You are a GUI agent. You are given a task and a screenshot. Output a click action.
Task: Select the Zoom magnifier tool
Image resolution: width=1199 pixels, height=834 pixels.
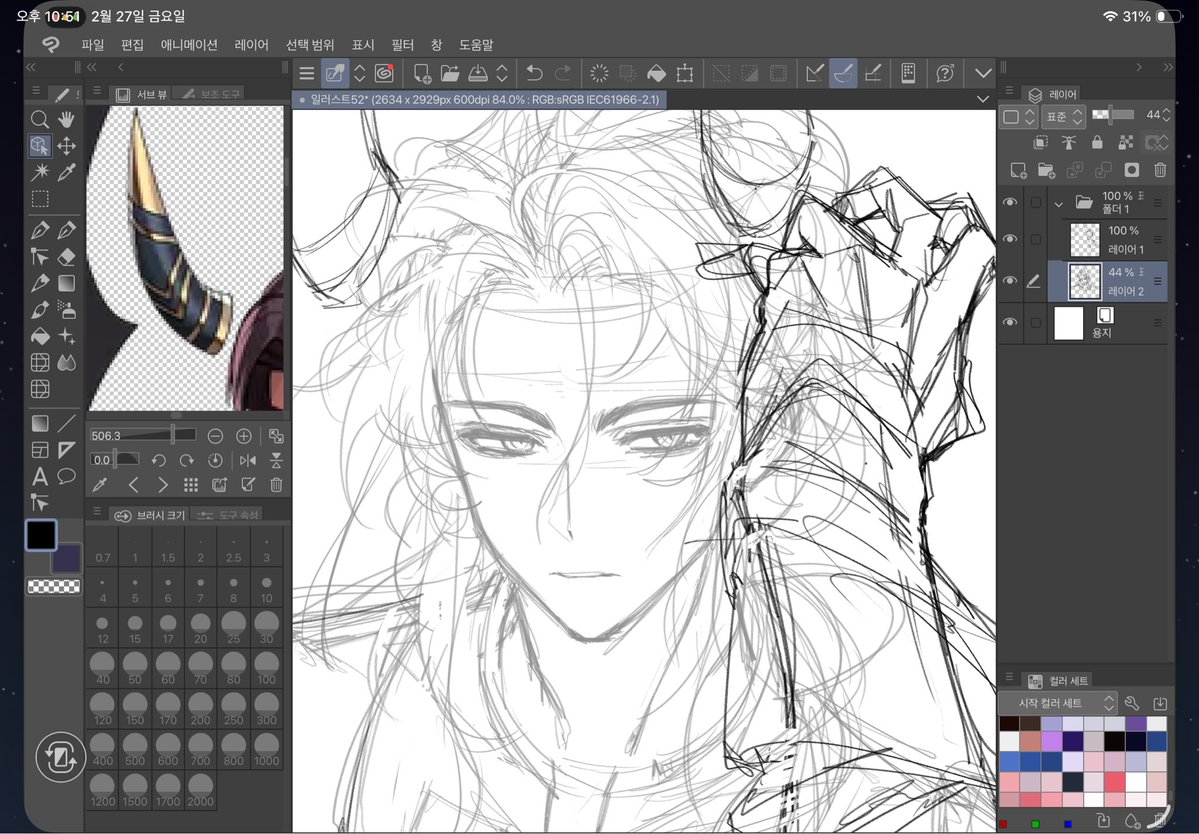pyautogui.click(x=40, y=119)
